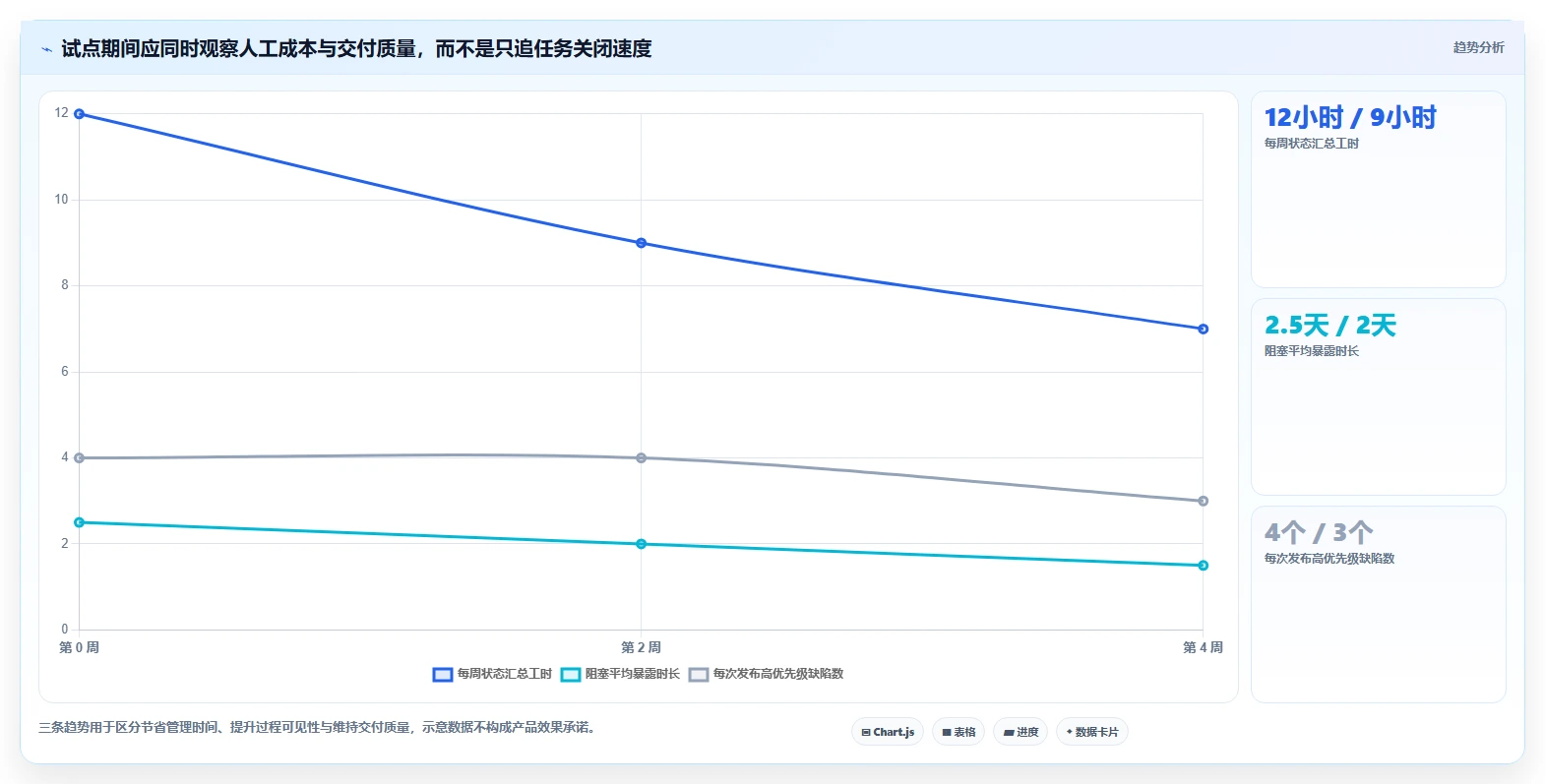Toggle the blue 每周状态汇总工时 legend swatch
1545x784 pixels.
pyautogui.click(x=443, y=675)
